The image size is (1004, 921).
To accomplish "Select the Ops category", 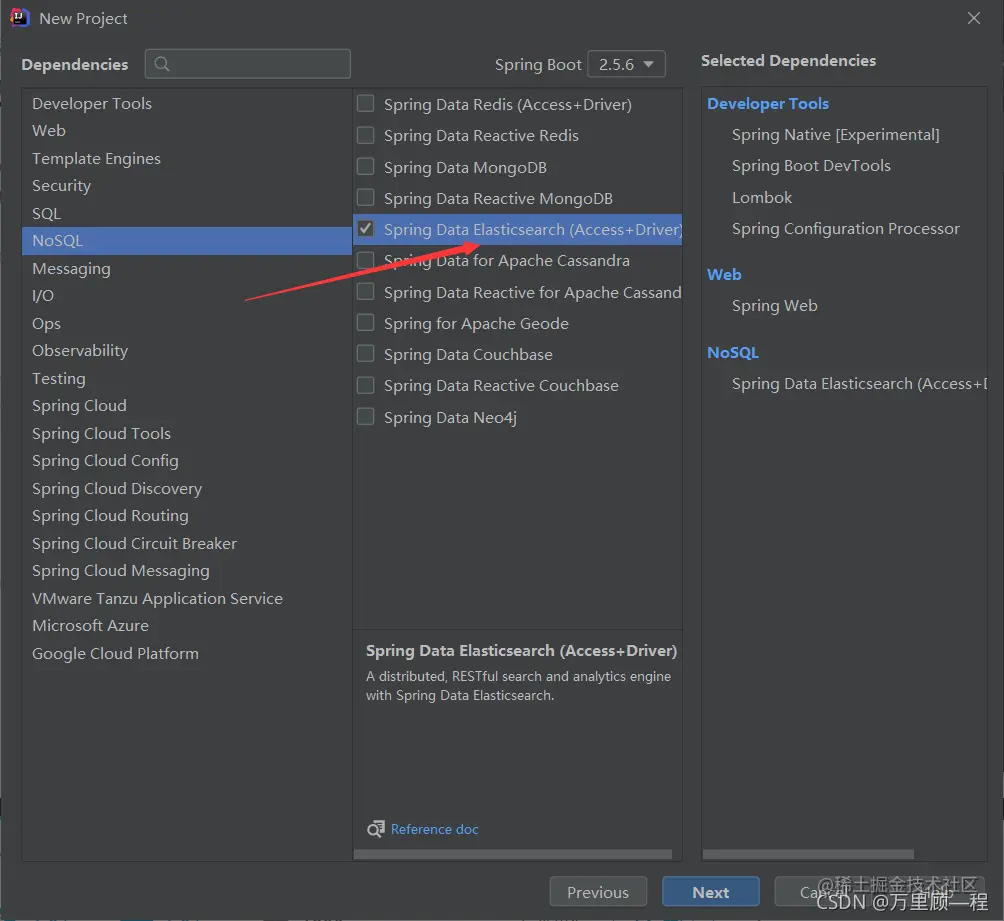I will point(186,323).
